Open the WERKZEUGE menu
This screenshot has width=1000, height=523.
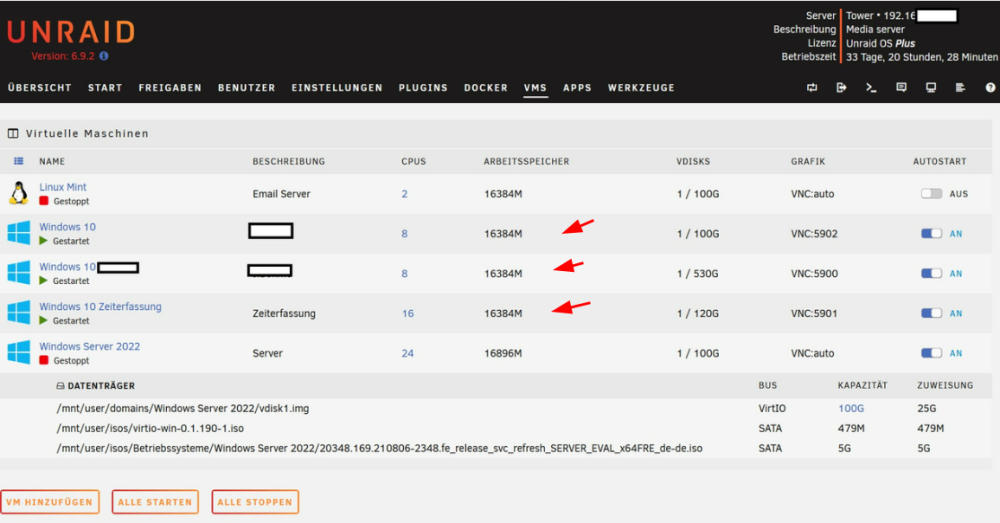click(641, 88)
